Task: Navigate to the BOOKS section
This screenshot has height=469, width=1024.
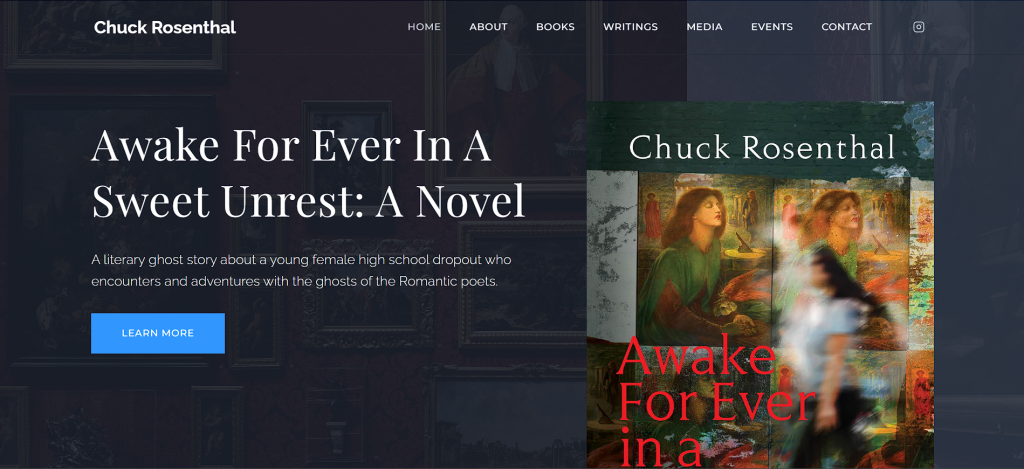Action: pos(555,27)
